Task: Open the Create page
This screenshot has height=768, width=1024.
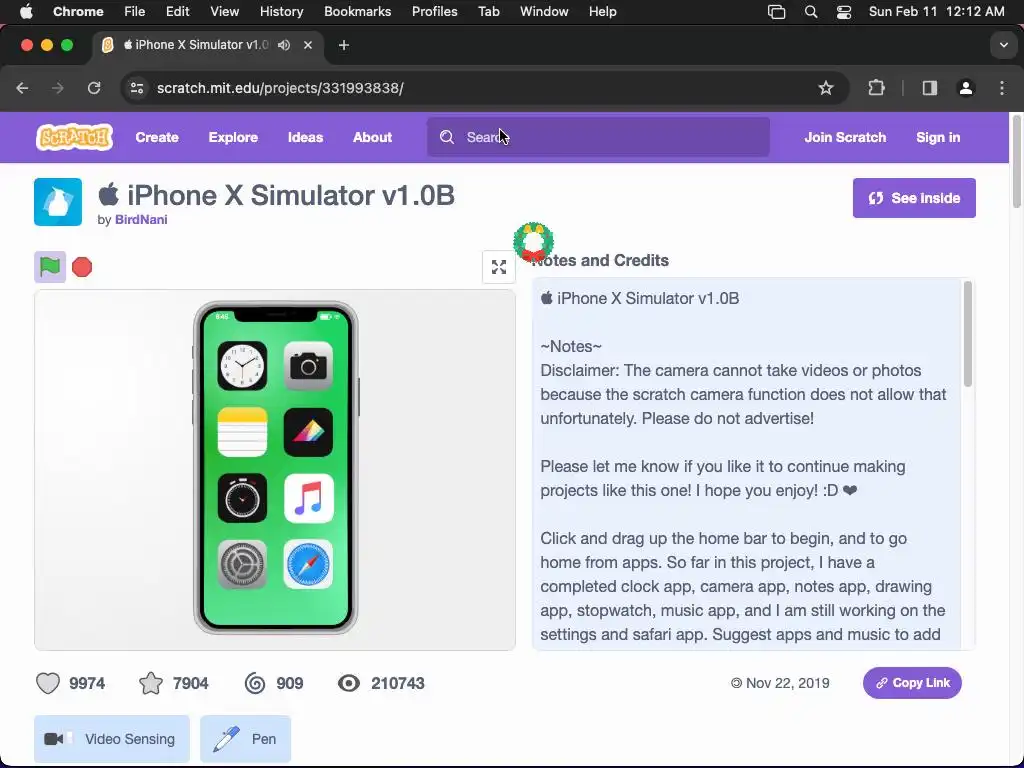Action: tap(157, 137)
